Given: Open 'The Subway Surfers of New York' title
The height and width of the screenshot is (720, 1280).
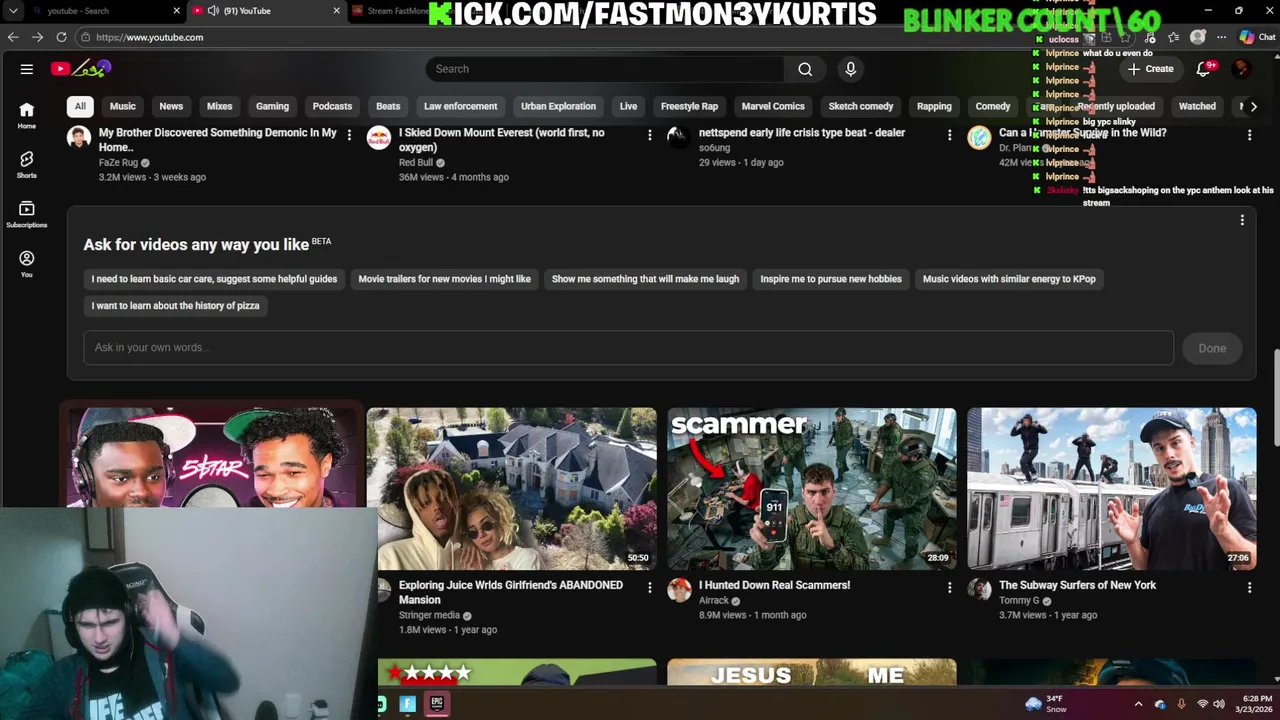Looking at the screenshot, I should click(x=1077, y=585).
